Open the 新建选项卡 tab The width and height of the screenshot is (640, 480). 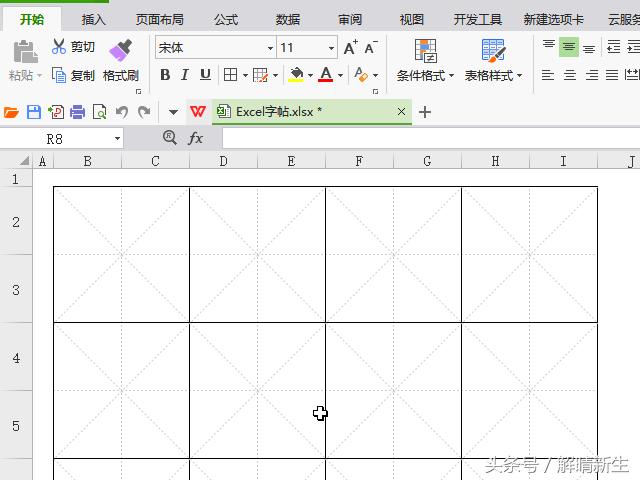[x=553, y=19]
